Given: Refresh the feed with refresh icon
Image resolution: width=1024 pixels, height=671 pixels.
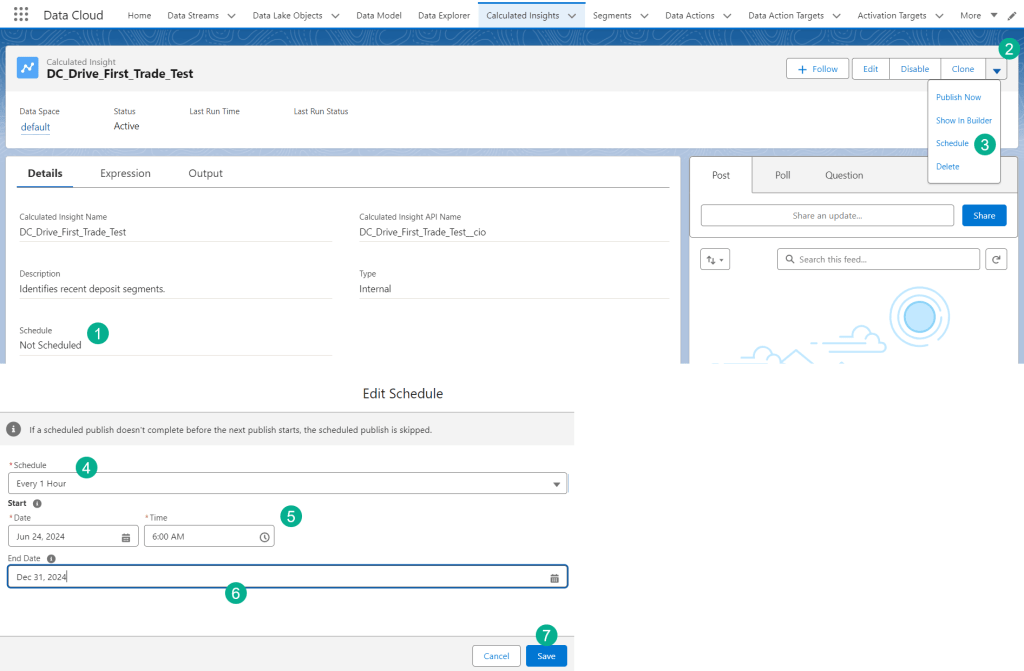Looking at the screenshot, I should pyautogui.click(x=995, y=259).
